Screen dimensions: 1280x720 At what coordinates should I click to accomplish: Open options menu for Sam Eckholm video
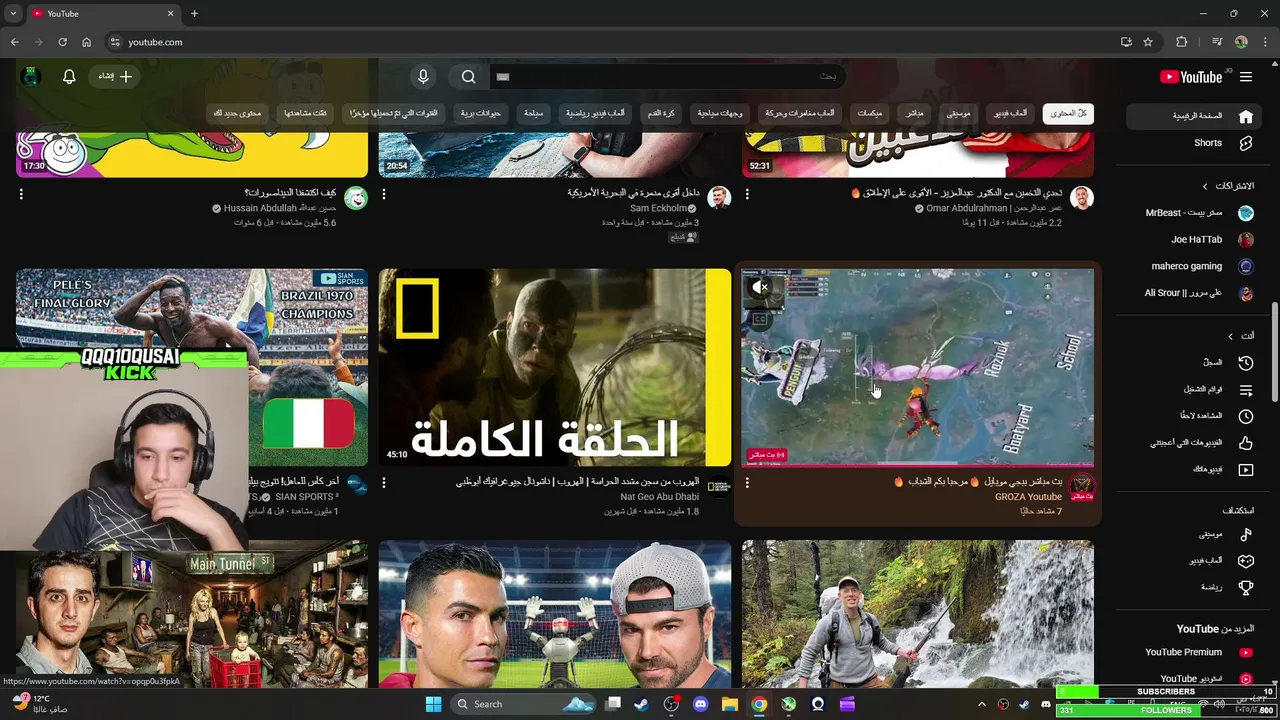click(x=384, y=194)
